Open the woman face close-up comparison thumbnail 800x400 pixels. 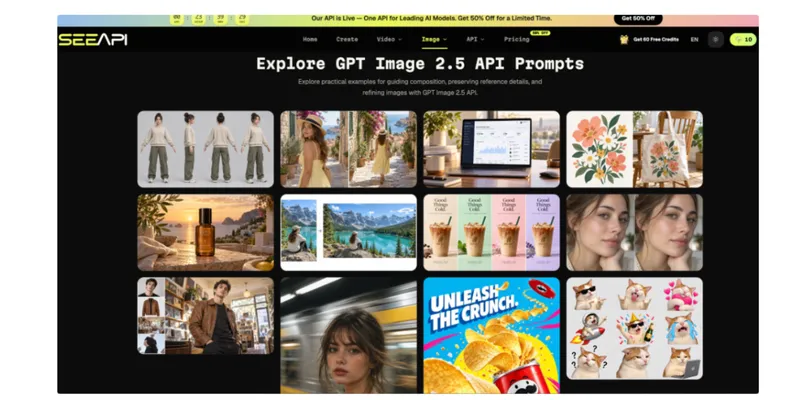634,232
